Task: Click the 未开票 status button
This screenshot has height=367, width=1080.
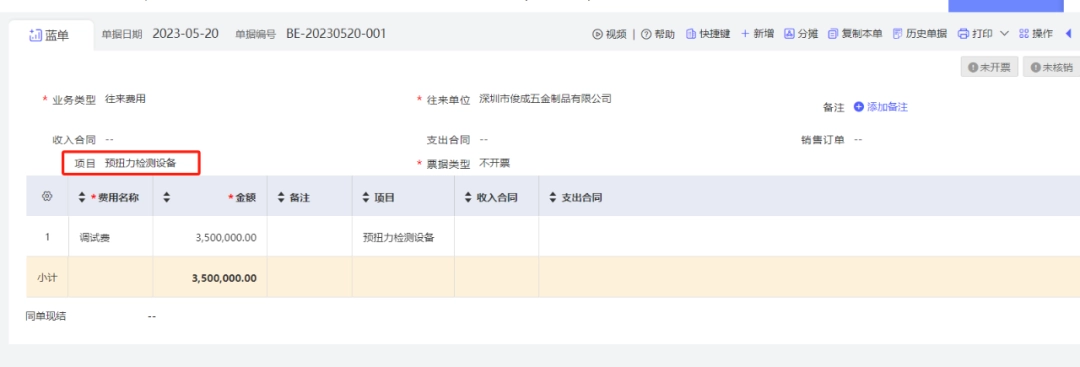Action: [x=989, y=67]
